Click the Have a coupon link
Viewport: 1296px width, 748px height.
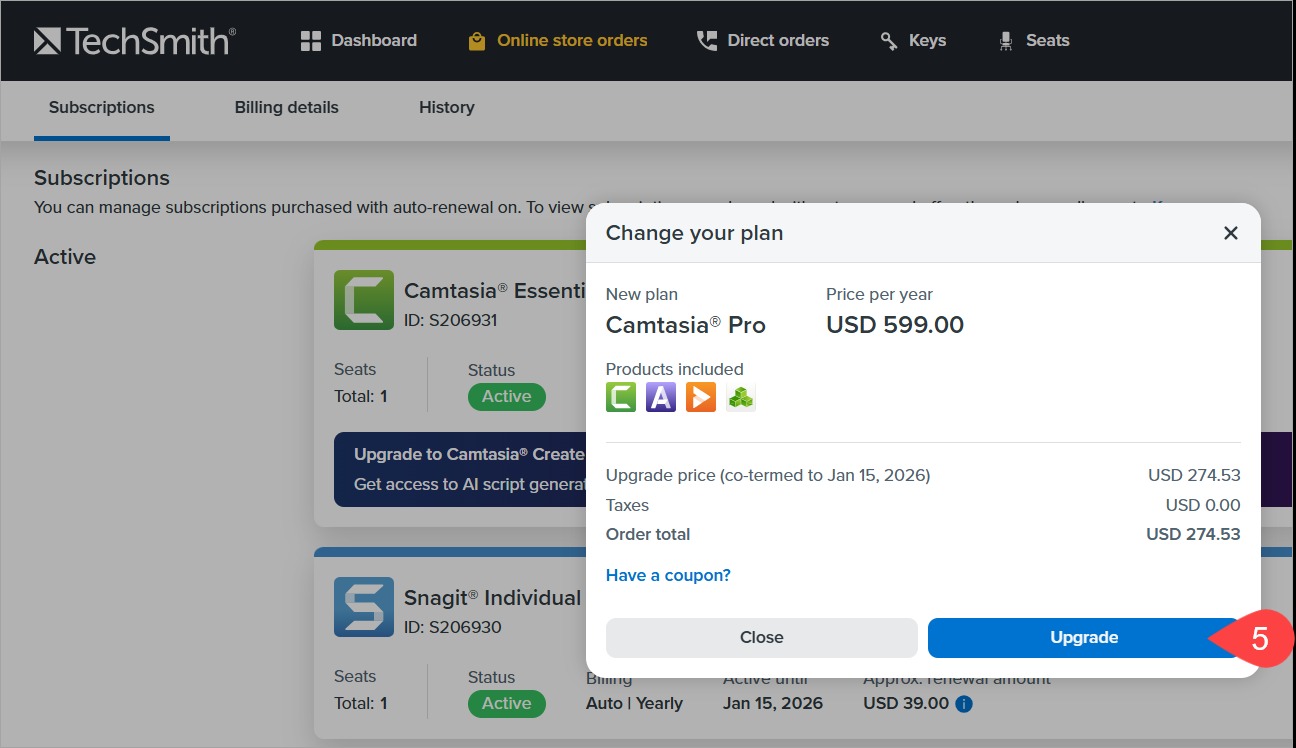668,575
